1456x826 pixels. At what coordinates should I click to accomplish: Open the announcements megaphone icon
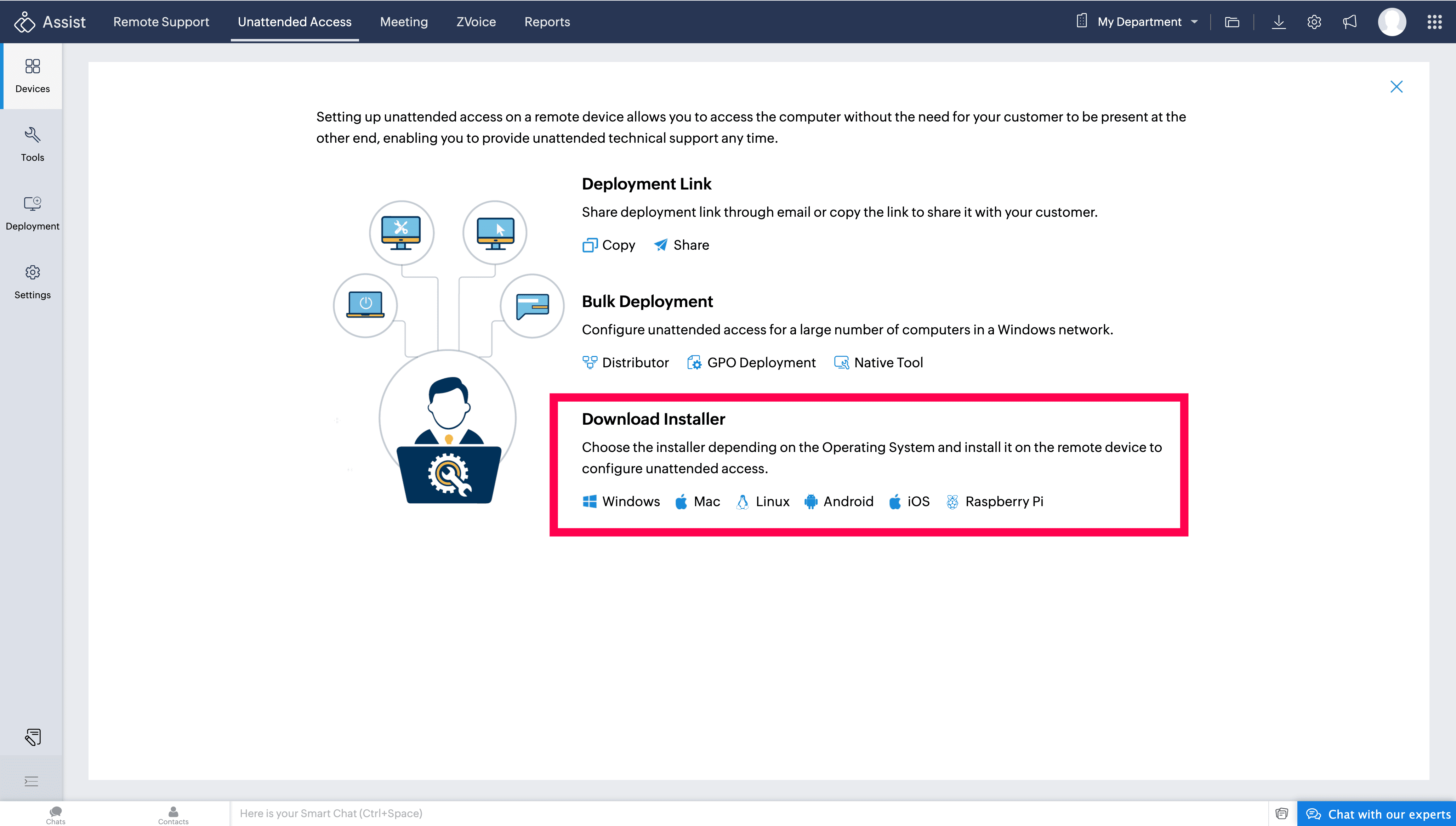coord(1350,22)
